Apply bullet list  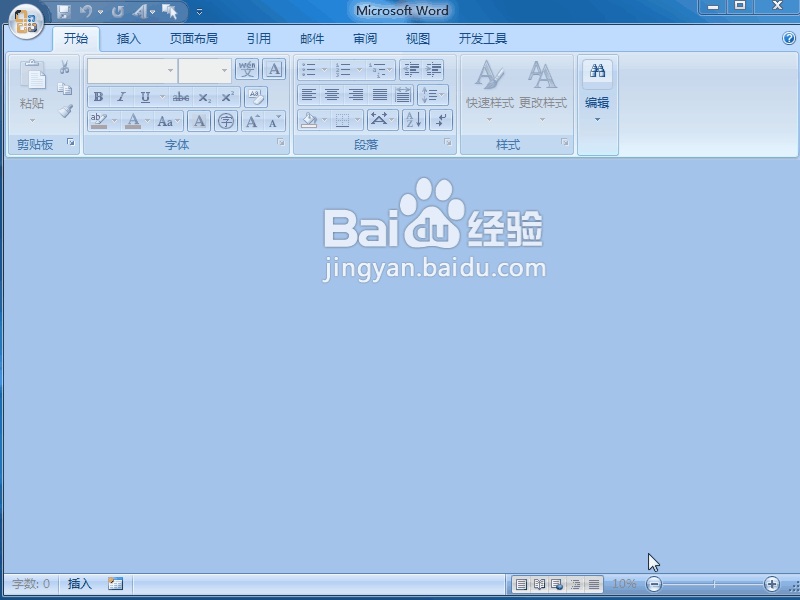(x=309, y=69)
